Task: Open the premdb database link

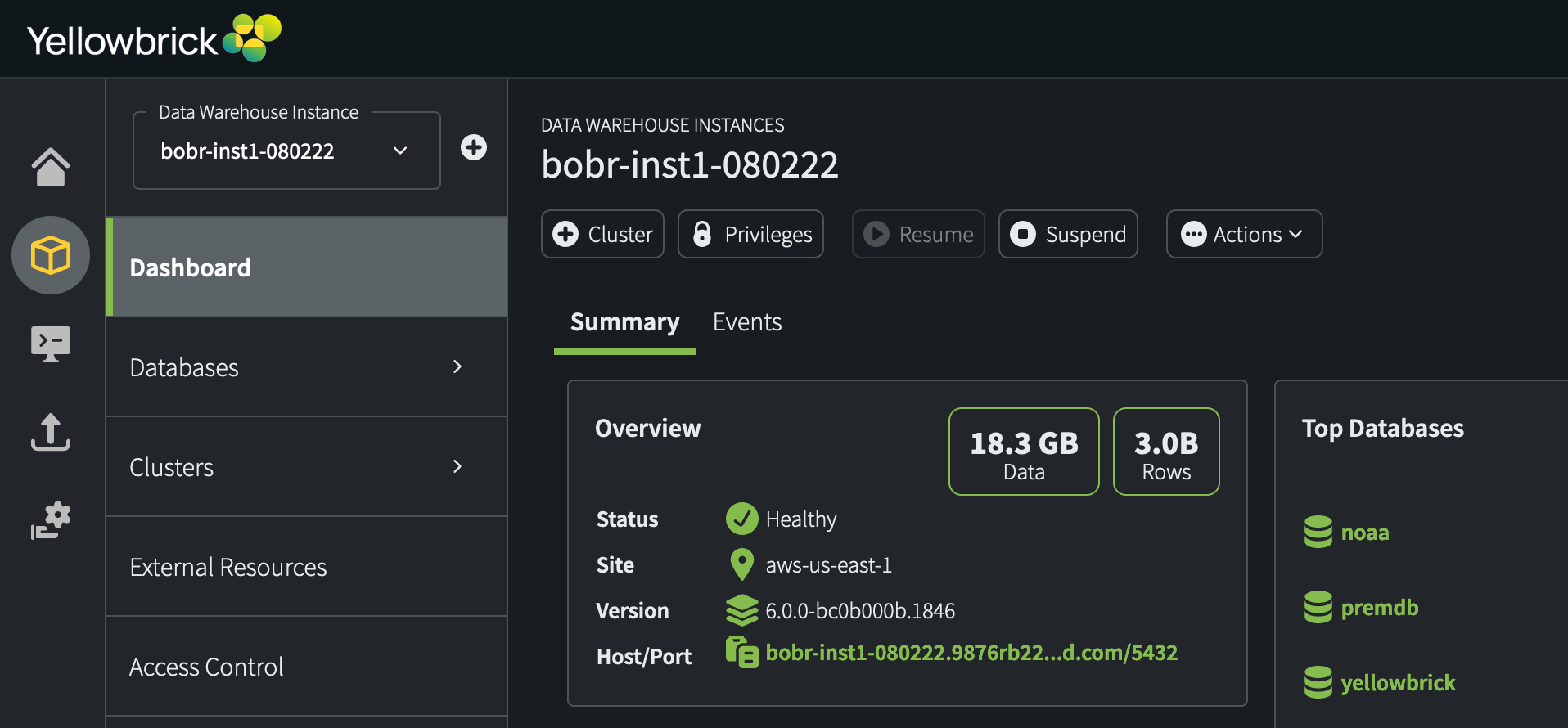Action: [x=1379, y=608]
